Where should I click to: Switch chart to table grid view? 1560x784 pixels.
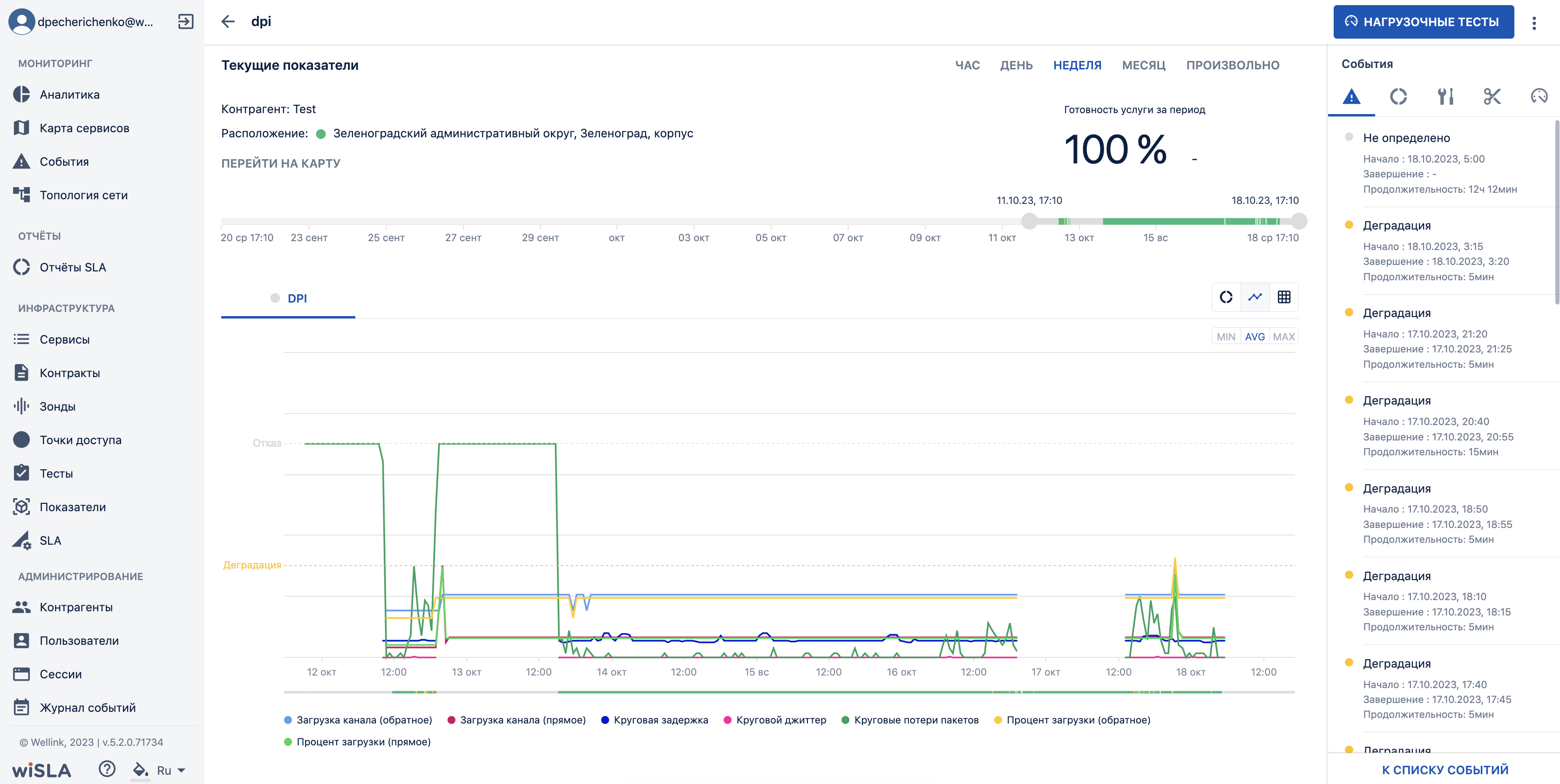point(1284,297)
